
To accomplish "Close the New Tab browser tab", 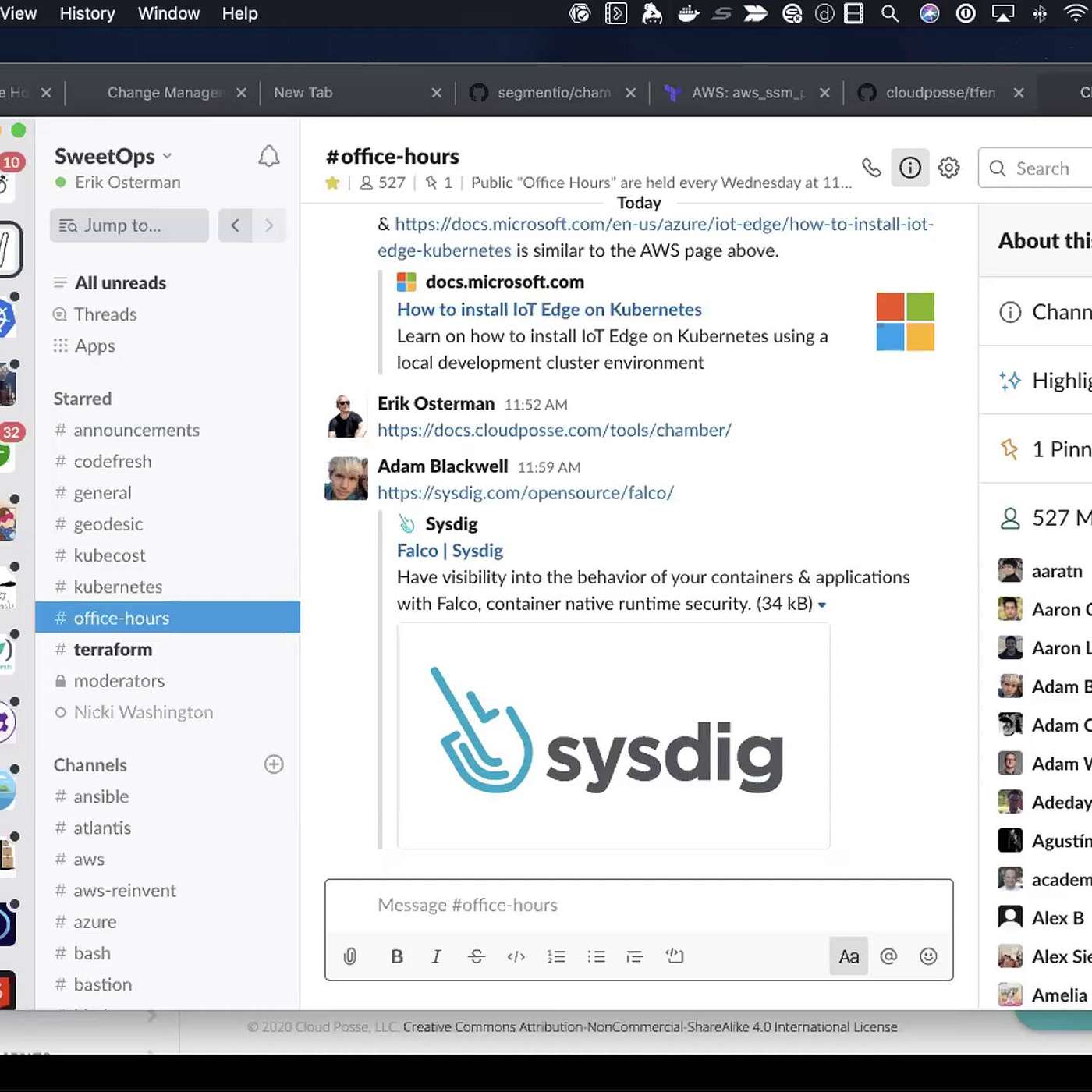I will coord(437,93).
